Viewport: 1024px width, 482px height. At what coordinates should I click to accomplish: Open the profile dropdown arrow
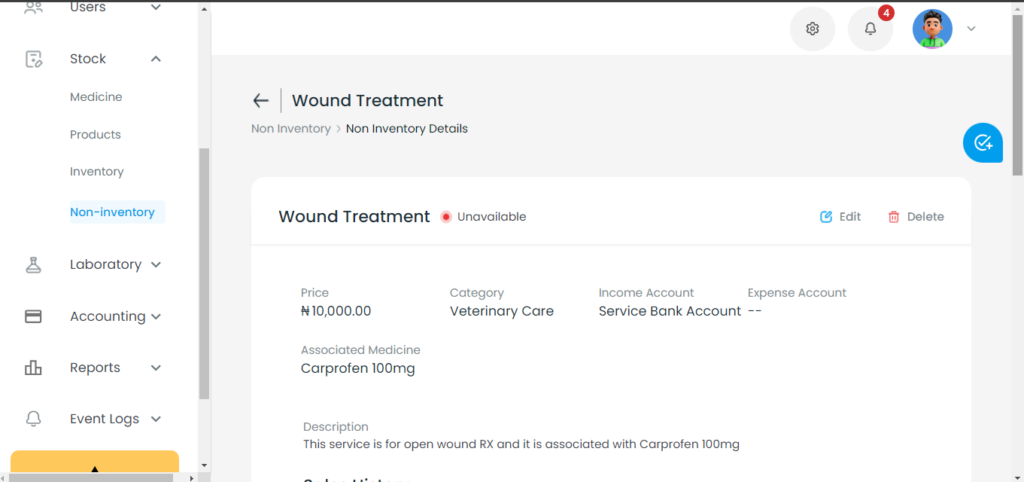(x=971, y=29)
